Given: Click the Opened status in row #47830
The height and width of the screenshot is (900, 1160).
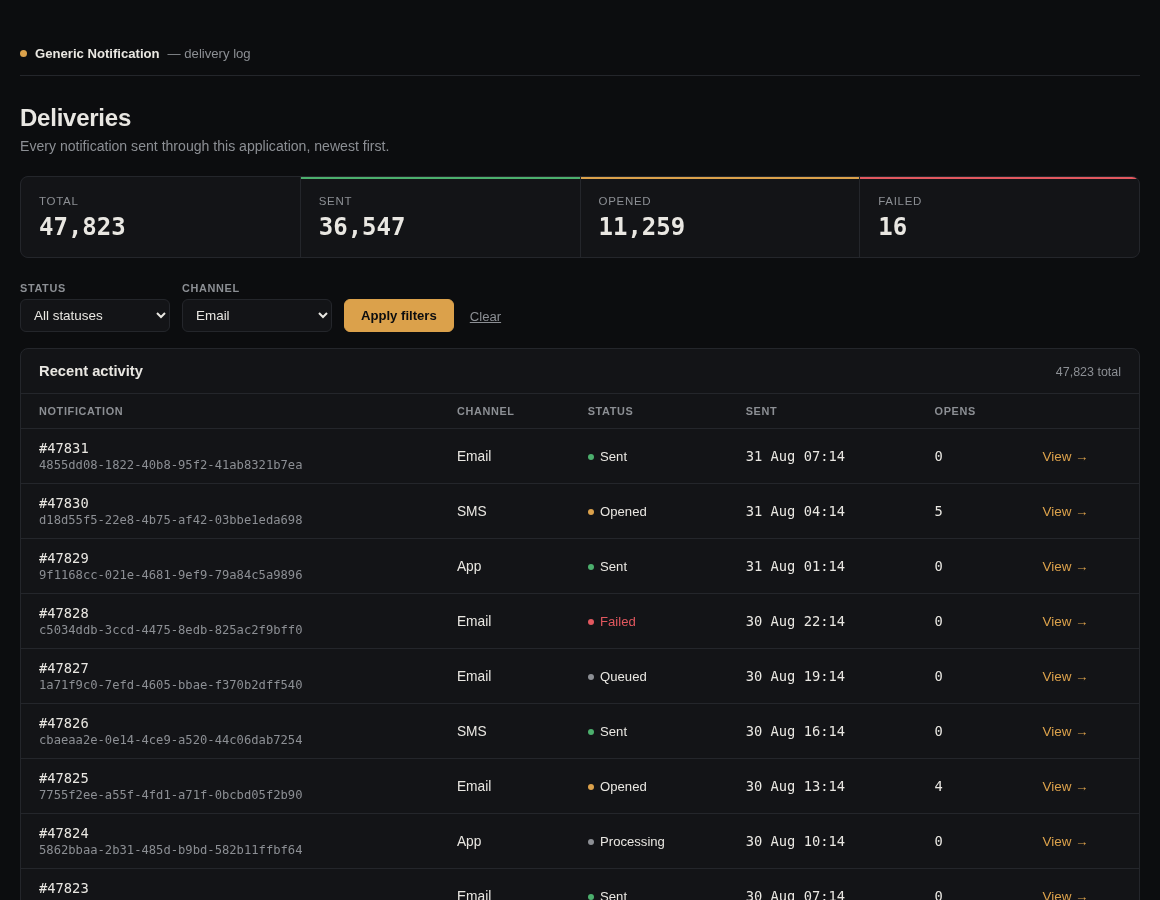Looking at the screenshot, I should tap(617, 512).
